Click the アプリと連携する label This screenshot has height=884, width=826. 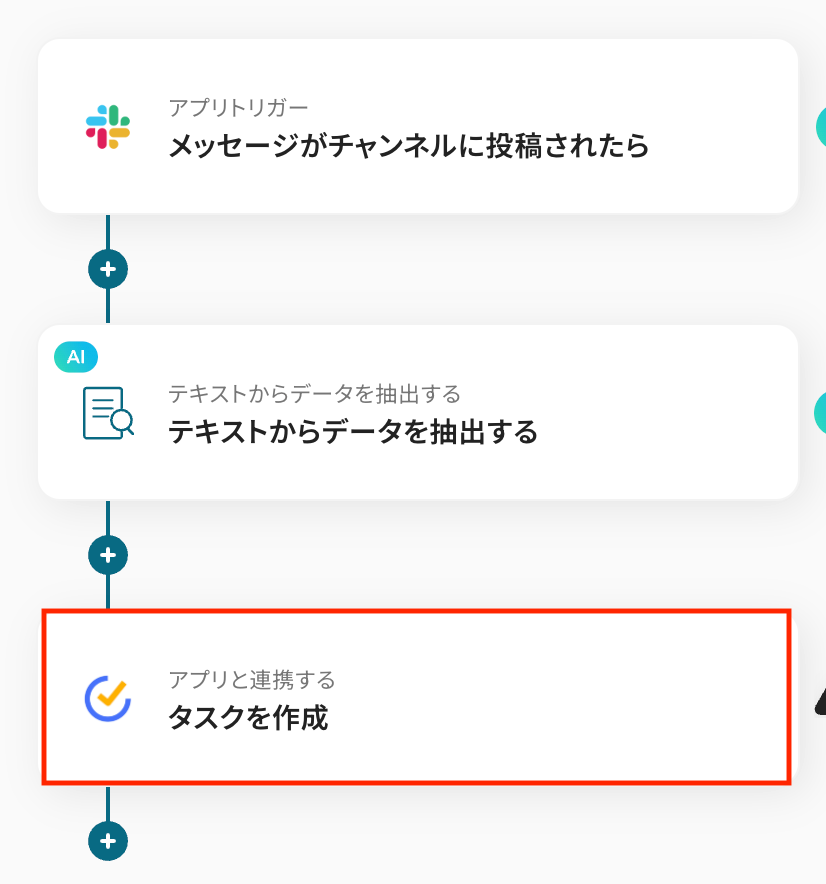(252, 681)
